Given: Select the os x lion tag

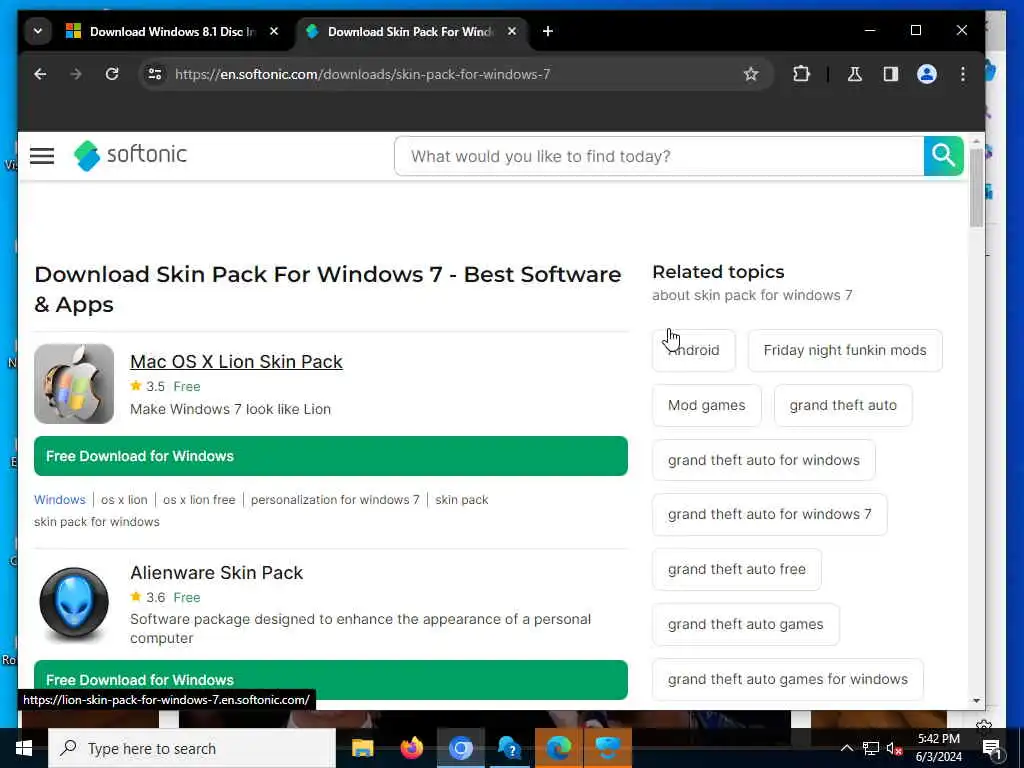Looking at the screenshot, I should [124, 500].
